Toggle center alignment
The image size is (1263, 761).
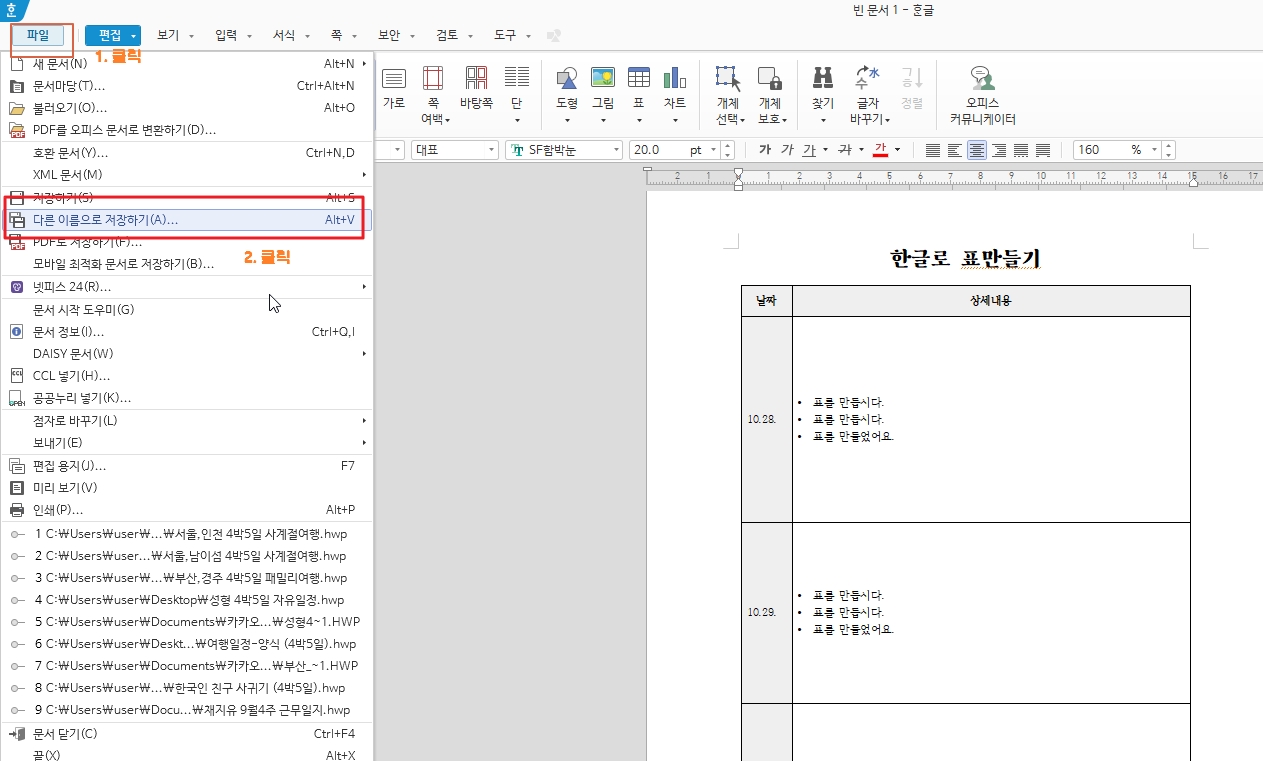click(977, 150)
